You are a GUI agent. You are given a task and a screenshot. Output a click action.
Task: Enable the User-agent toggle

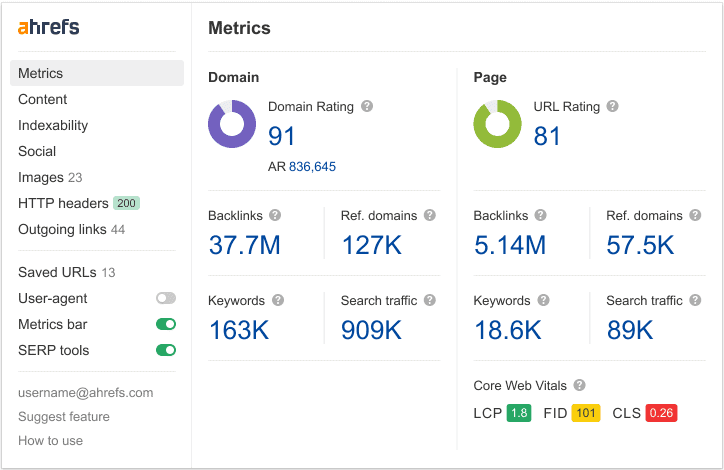pyautogui.click(x=166, y=298)
